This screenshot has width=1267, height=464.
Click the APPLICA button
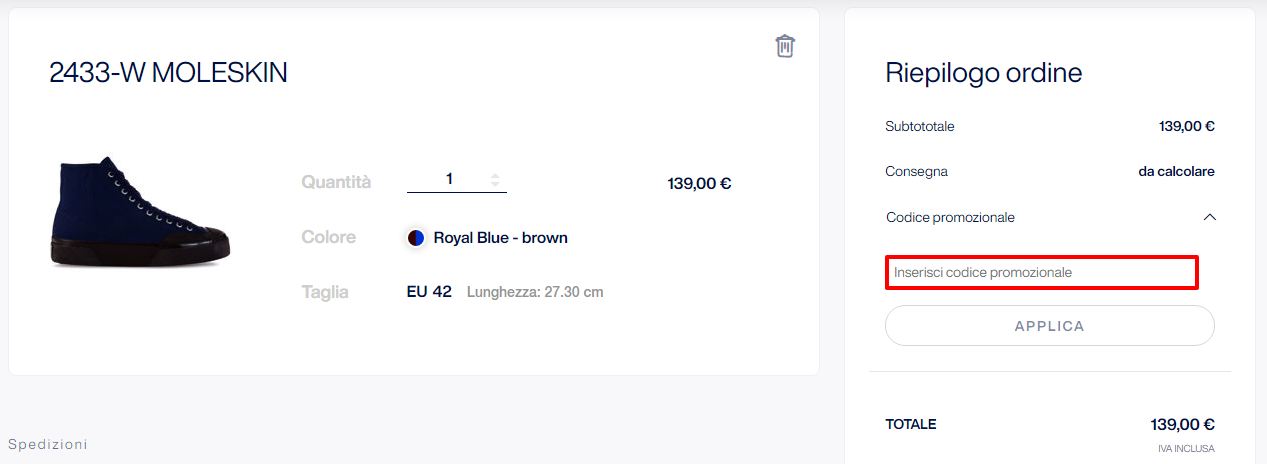(1050, 326)
